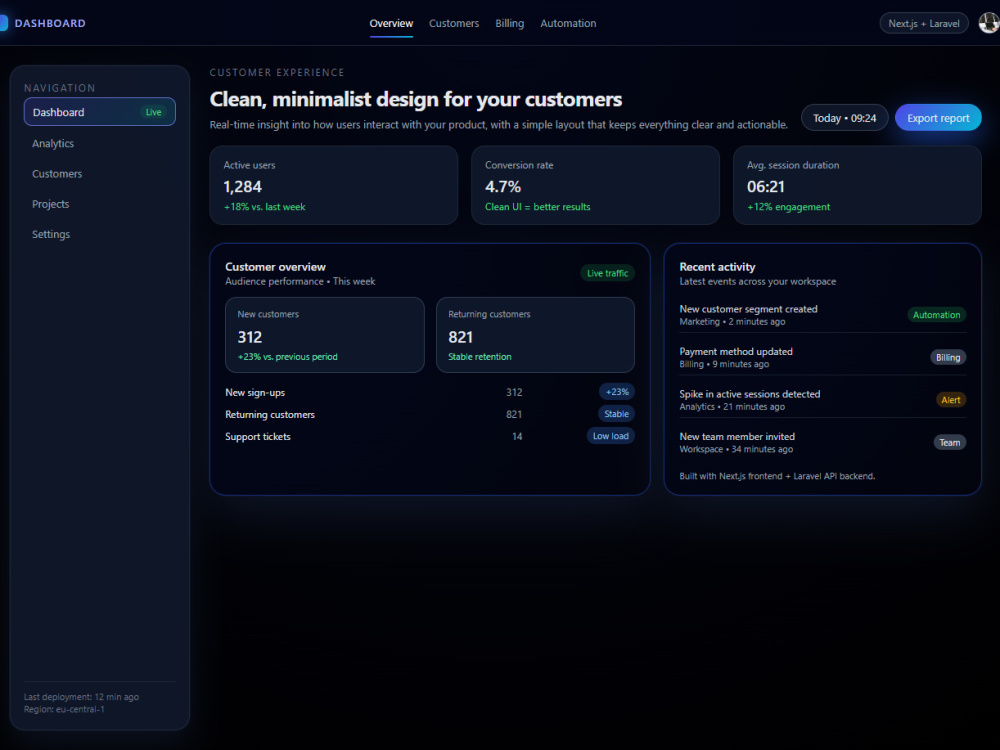Click the Alert activity tag
Screen dimensions: 1000x750
(950, 400)
